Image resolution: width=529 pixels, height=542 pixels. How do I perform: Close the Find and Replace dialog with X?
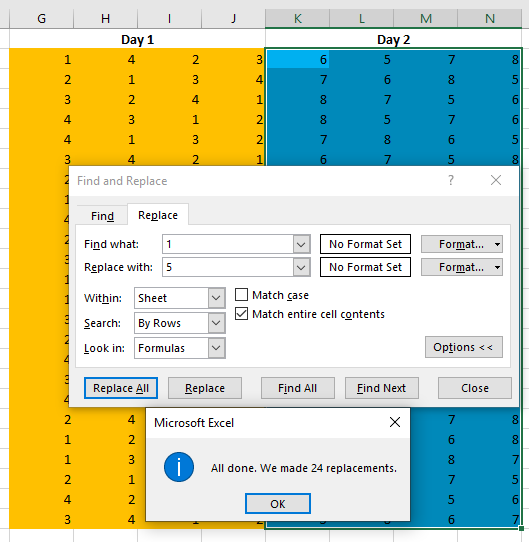pyautogui.click(x=496, y=180)
